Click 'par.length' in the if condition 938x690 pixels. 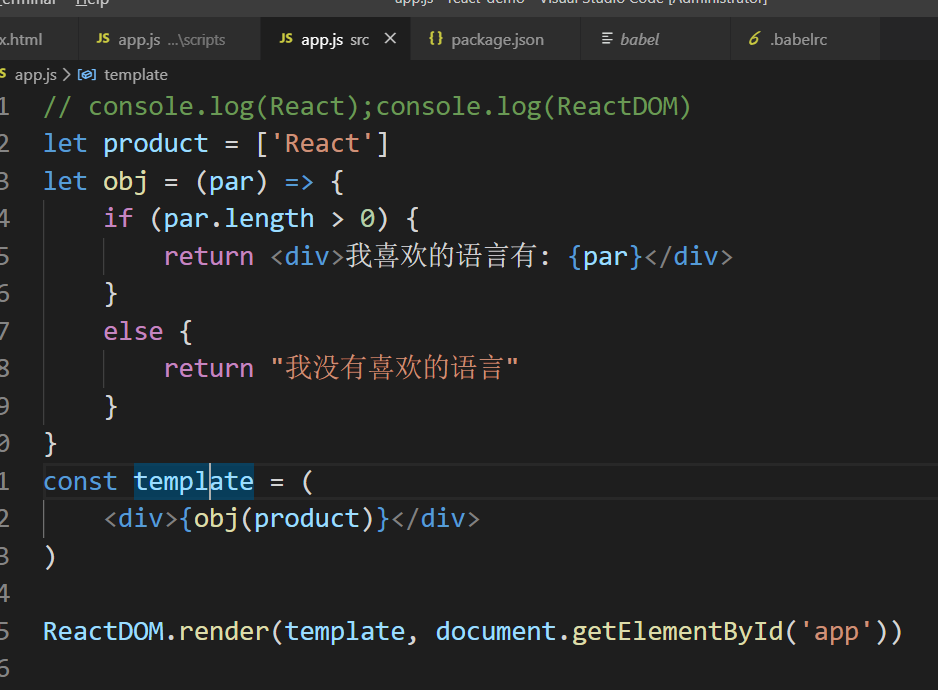coord(239,220)
